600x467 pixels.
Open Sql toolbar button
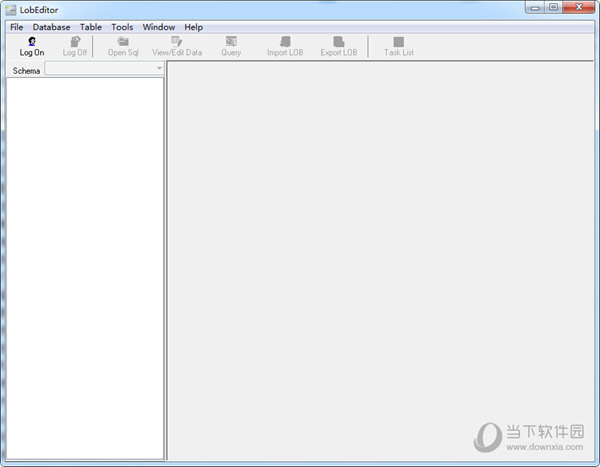tap(123, 47)
